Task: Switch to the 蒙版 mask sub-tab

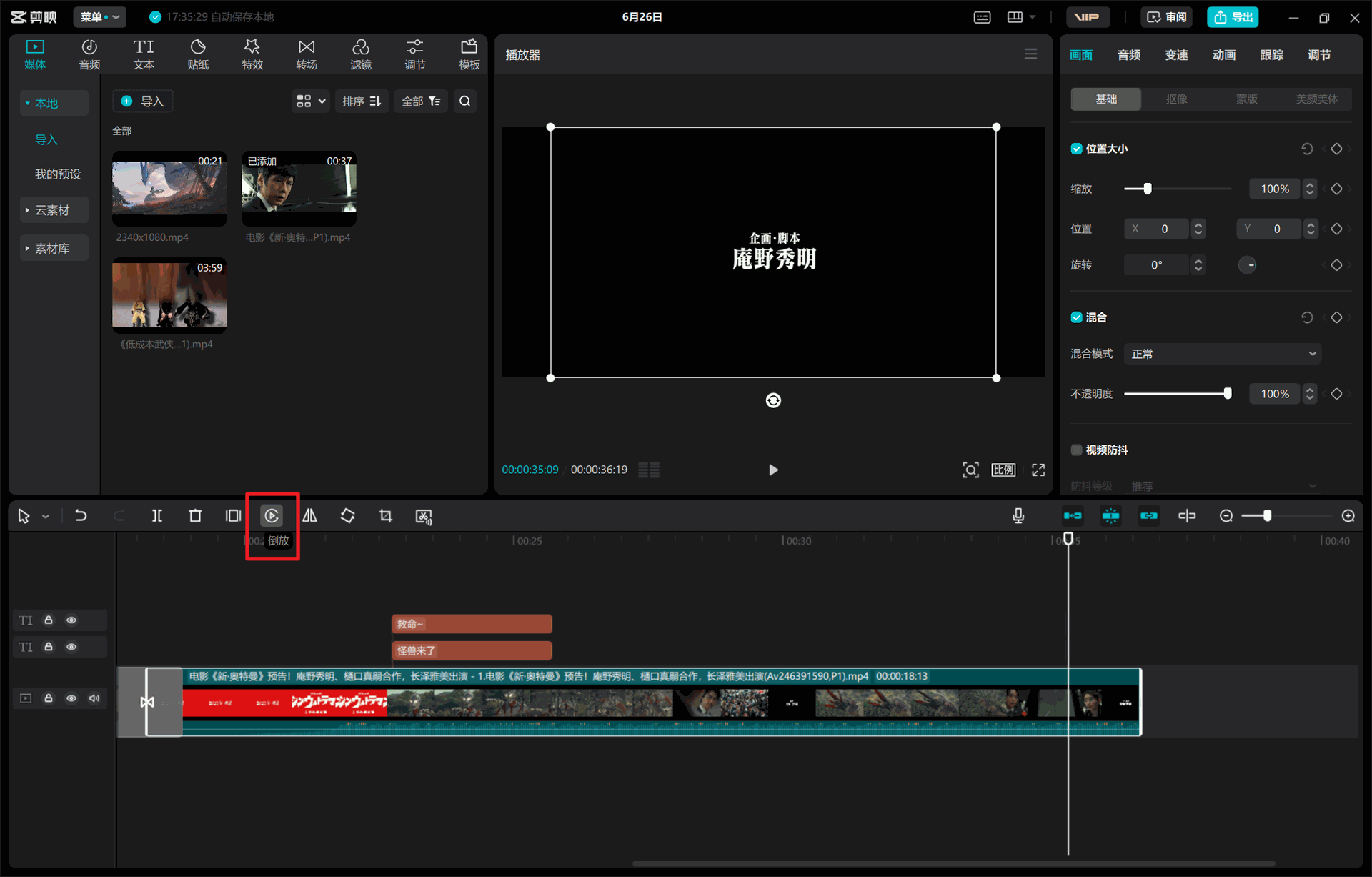Action: click(x=1246, y=99)
